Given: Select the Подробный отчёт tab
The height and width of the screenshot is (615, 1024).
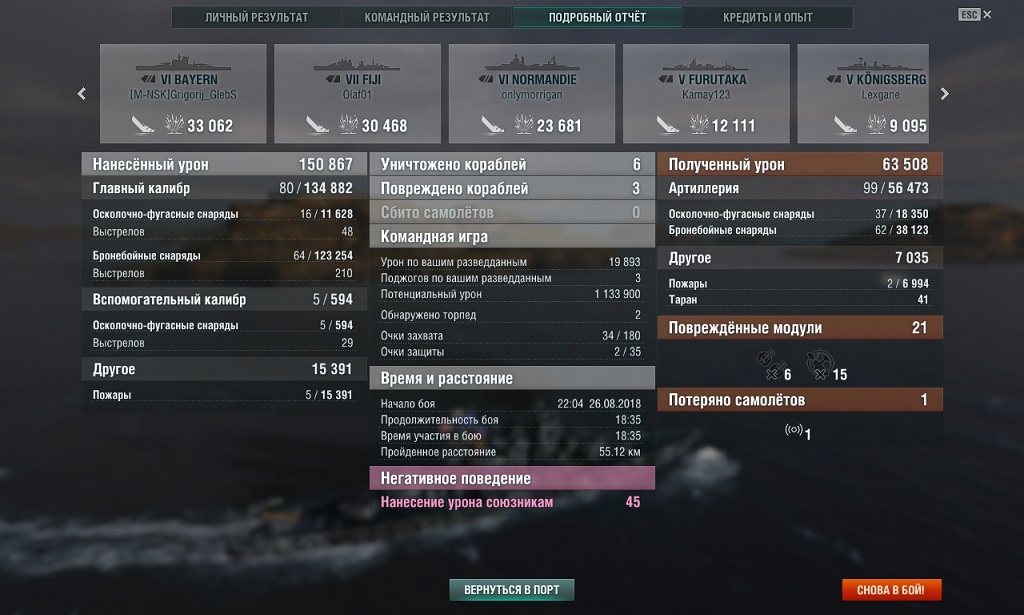Looking at the screenshot, I should 597,18.
